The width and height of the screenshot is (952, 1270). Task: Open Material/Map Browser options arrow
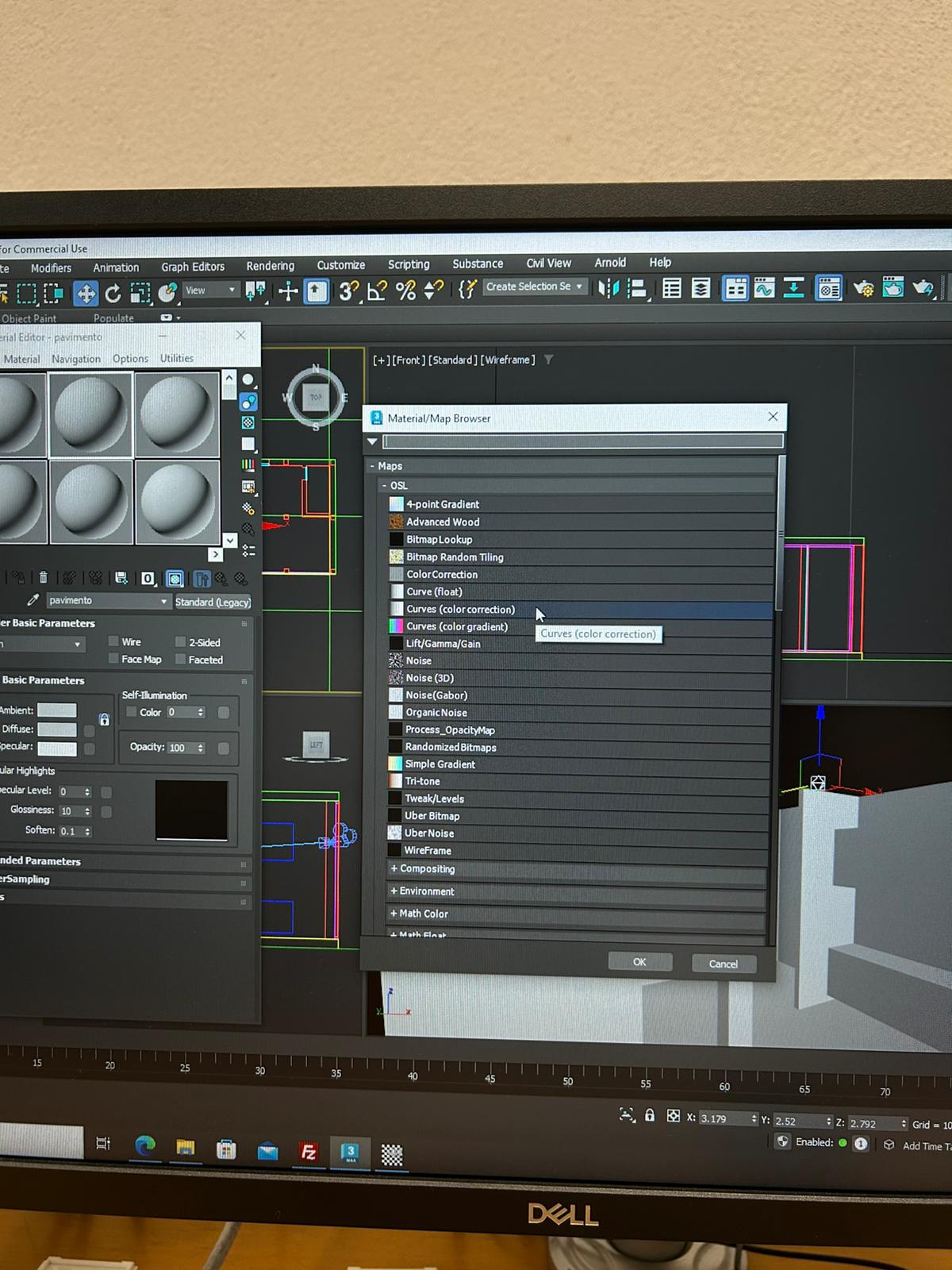(372, 441)
